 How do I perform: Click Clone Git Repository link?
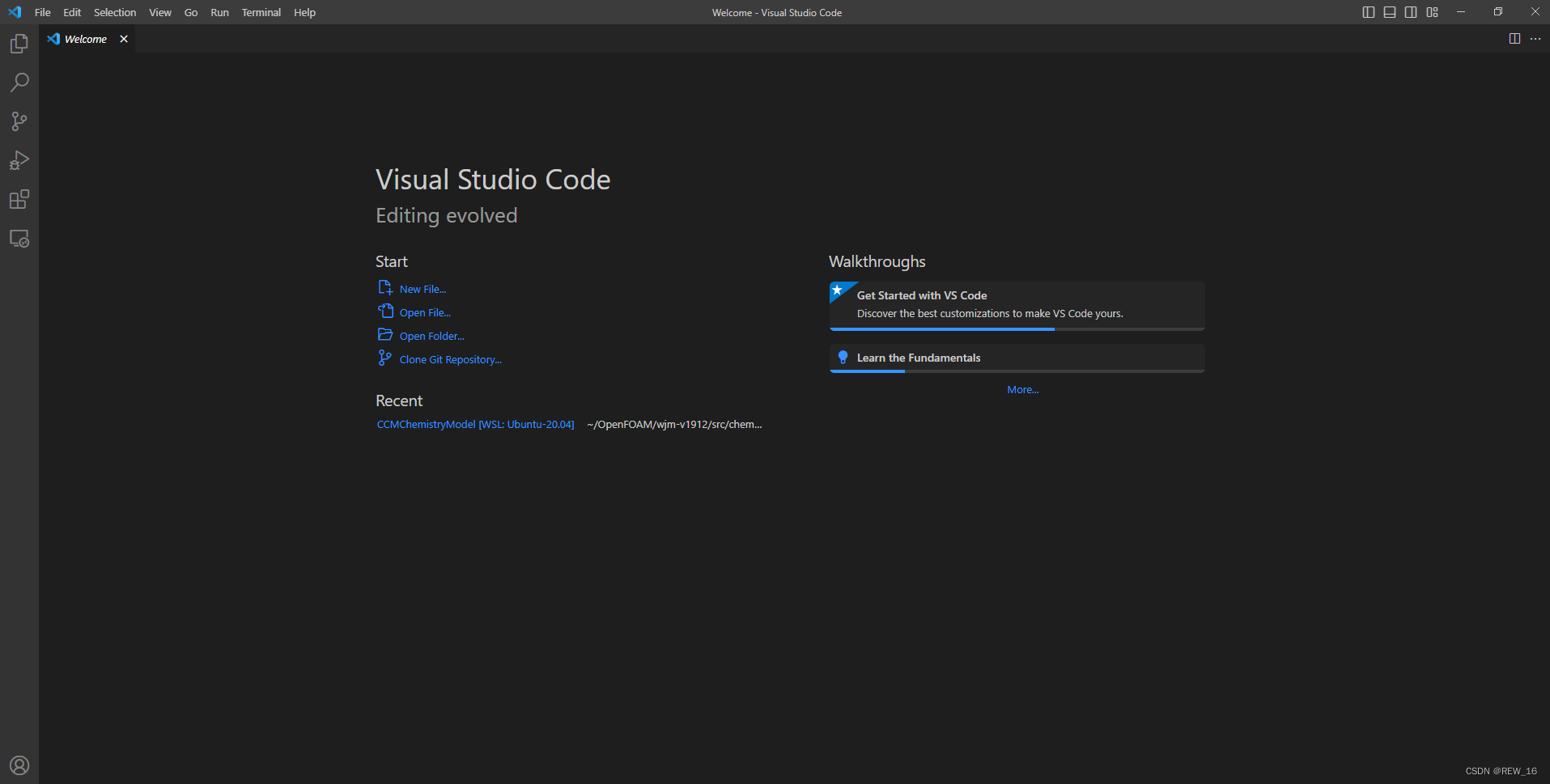[x=450, y=358]
